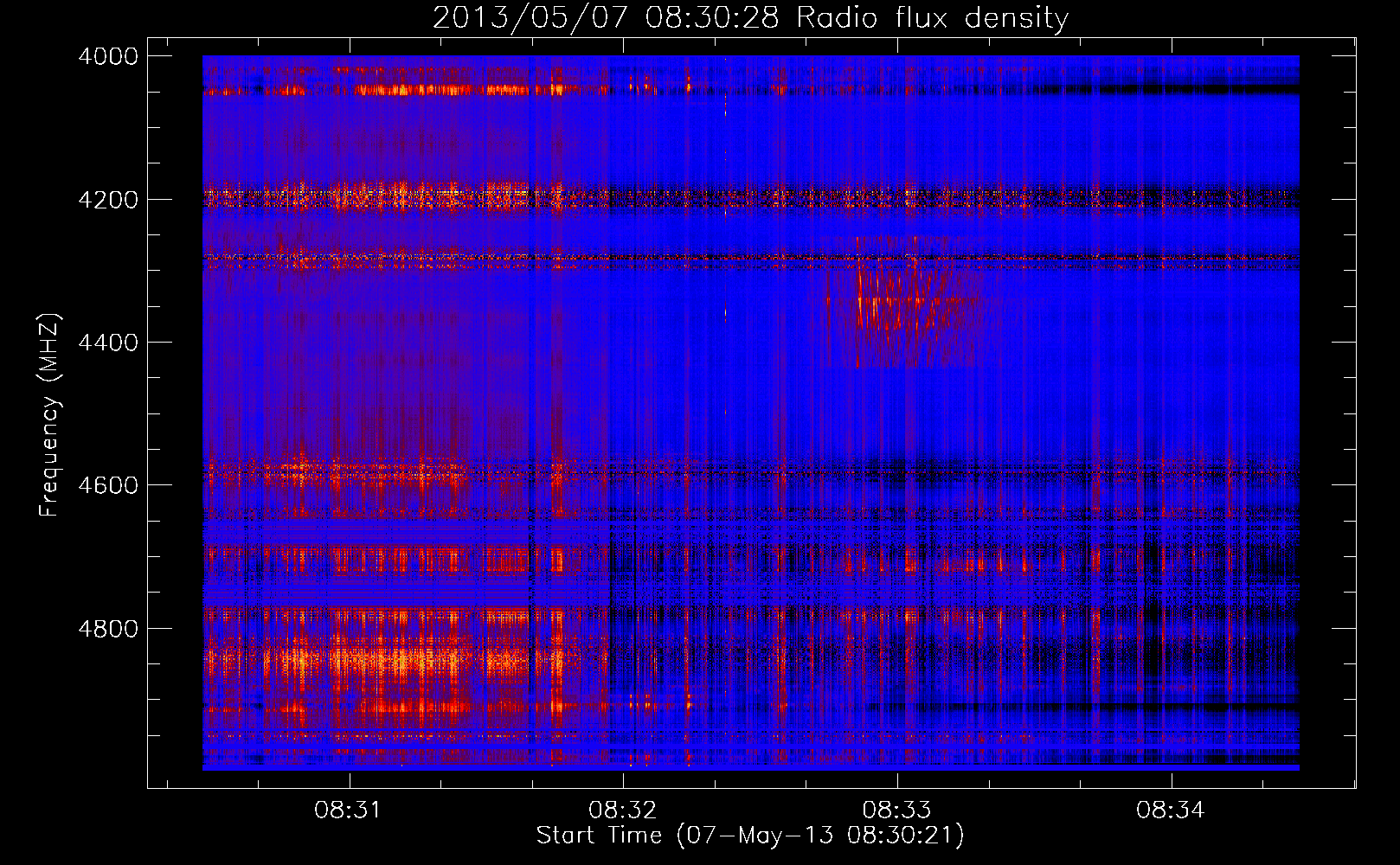Click the 'Start Time (07-May-13 08:30:21)' label
1400x865 pixels.
tap(750, 836)
